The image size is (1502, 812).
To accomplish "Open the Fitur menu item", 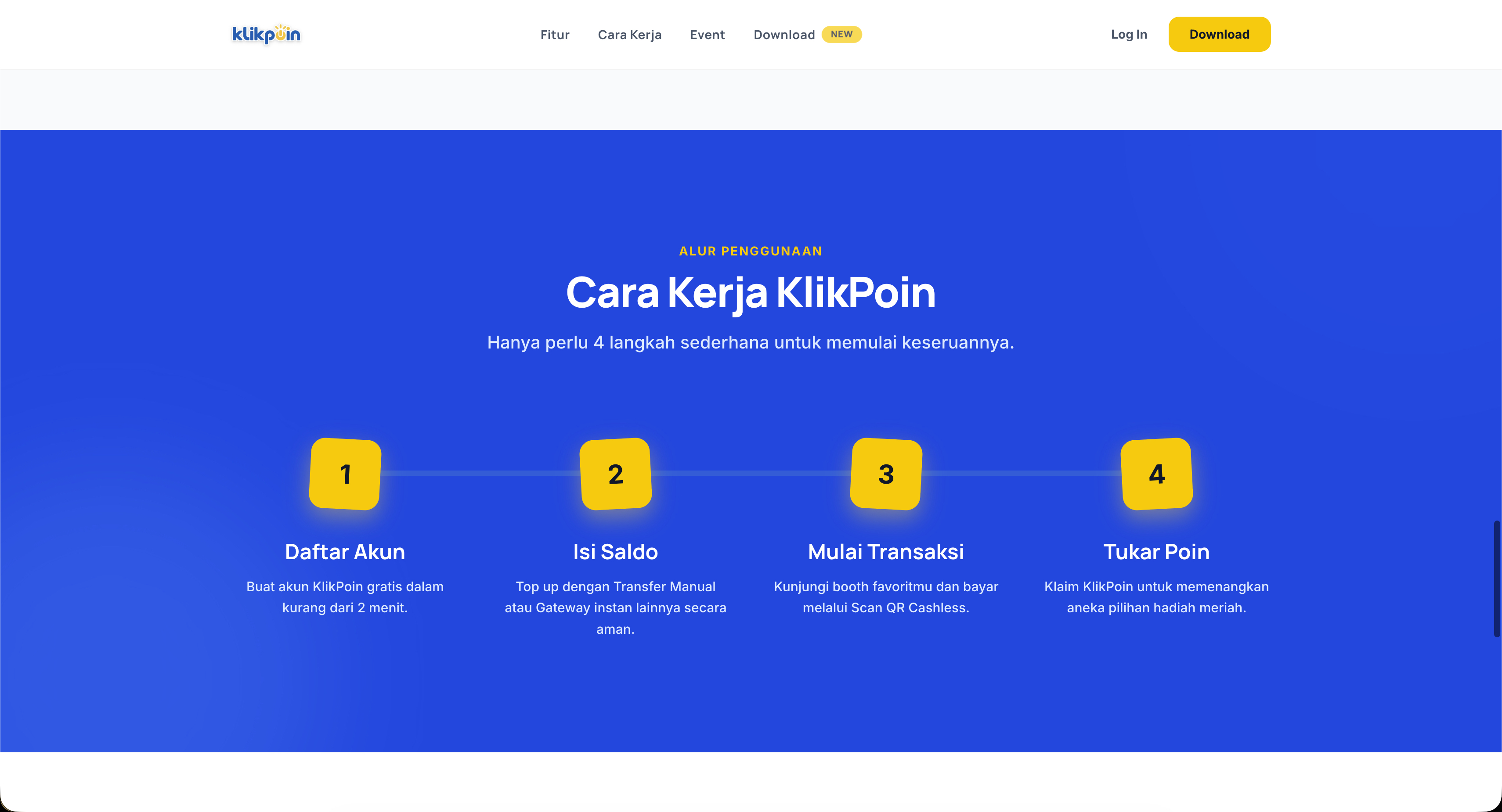I will 555,34.
